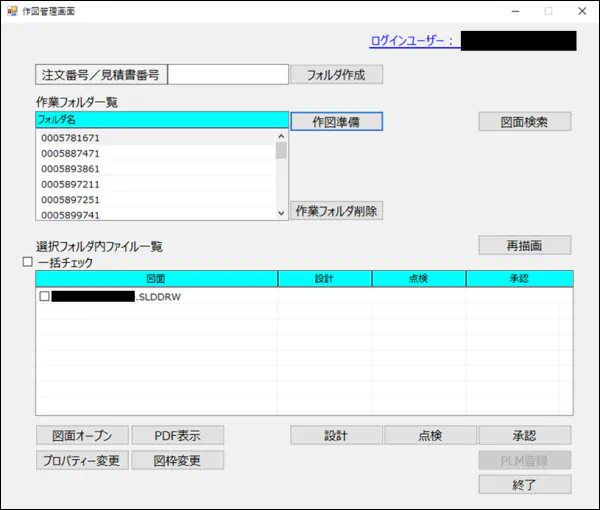Click the bottom 点検 button
Image resolution: width=600 pixels, height=510 pixels.
pos(430,435)
